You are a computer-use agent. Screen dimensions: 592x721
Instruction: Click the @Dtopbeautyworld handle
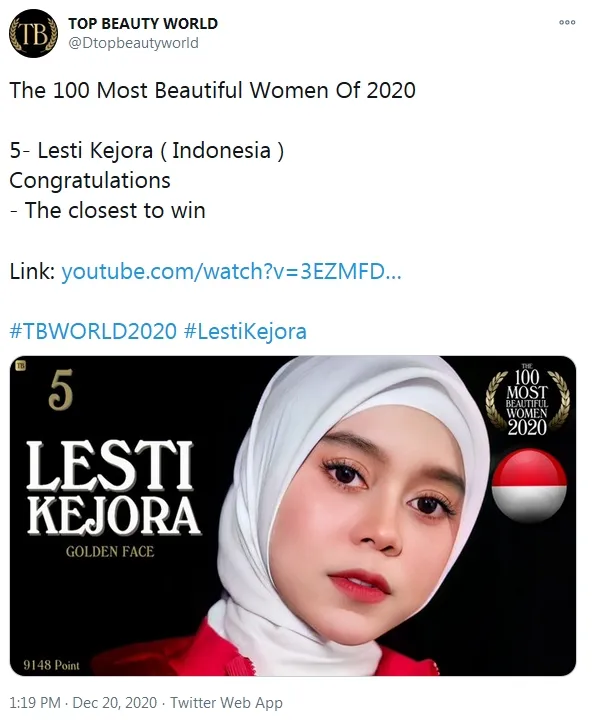point(133,43)
